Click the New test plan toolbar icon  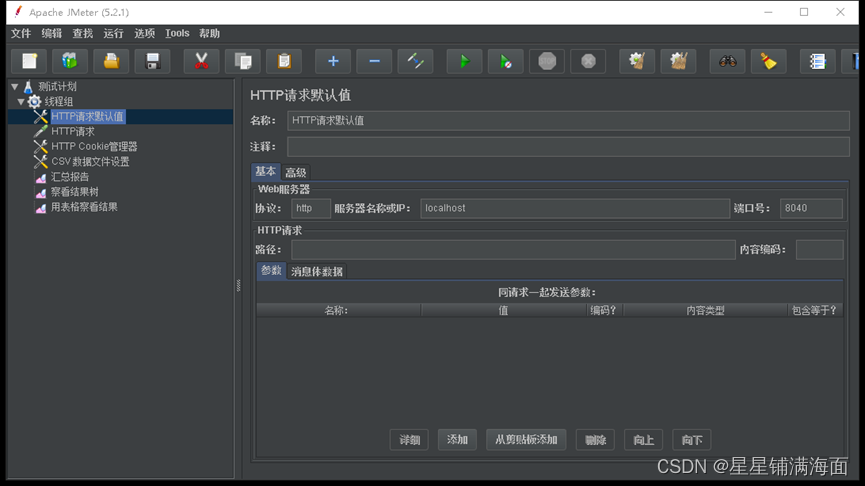pos(29,61)
